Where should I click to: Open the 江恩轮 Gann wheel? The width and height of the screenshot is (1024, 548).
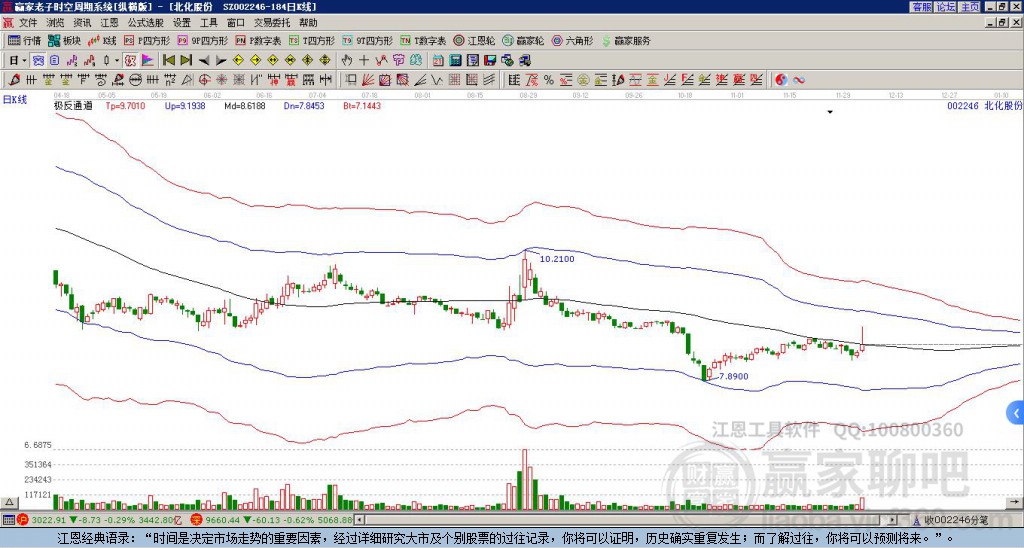point(474,40)
